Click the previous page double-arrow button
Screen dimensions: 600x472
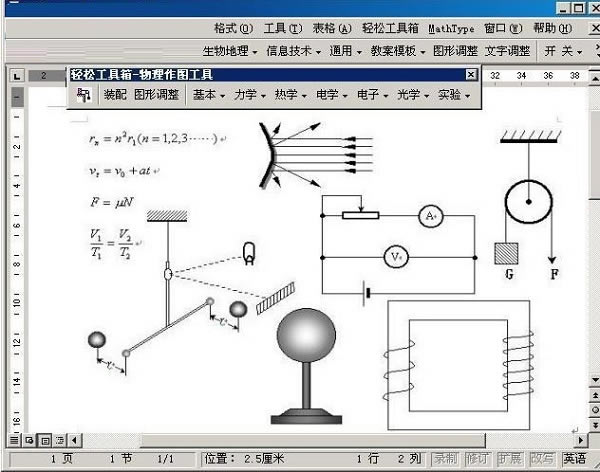click(595, 395)
